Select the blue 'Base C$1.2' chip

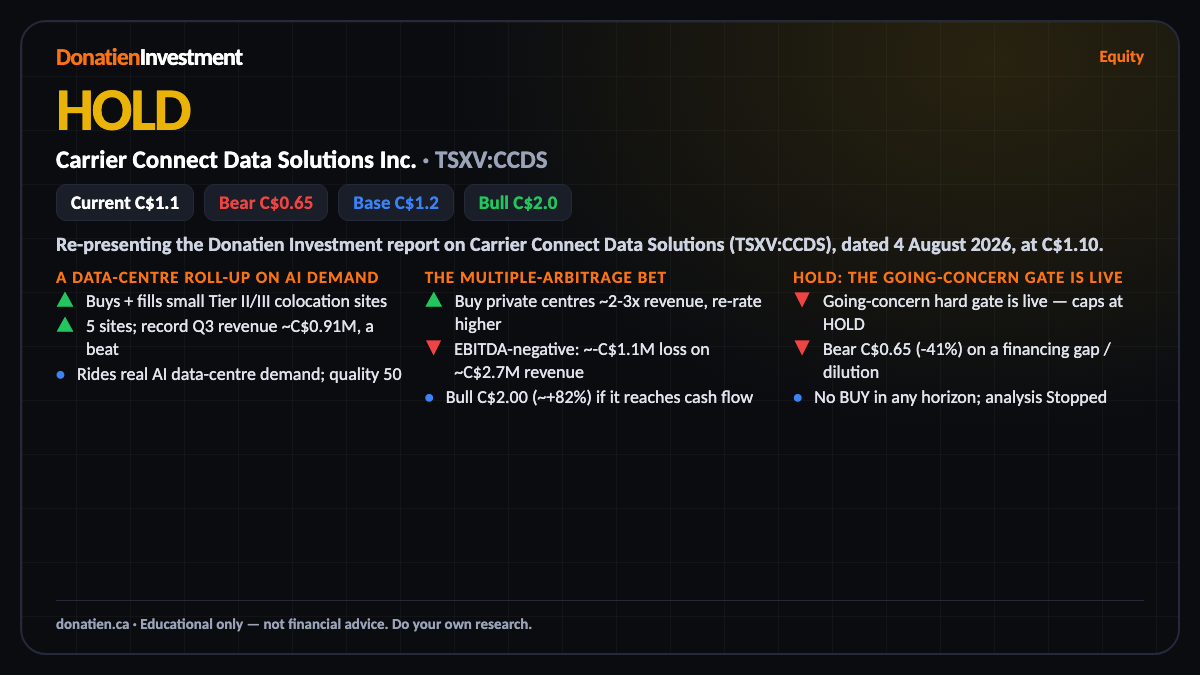point(396,203)
